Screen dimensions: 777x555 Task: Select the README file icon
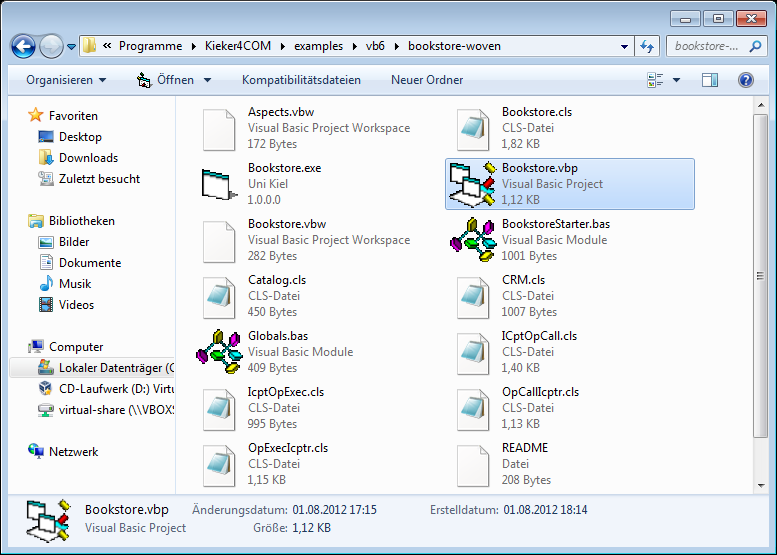tap(473, 465)
